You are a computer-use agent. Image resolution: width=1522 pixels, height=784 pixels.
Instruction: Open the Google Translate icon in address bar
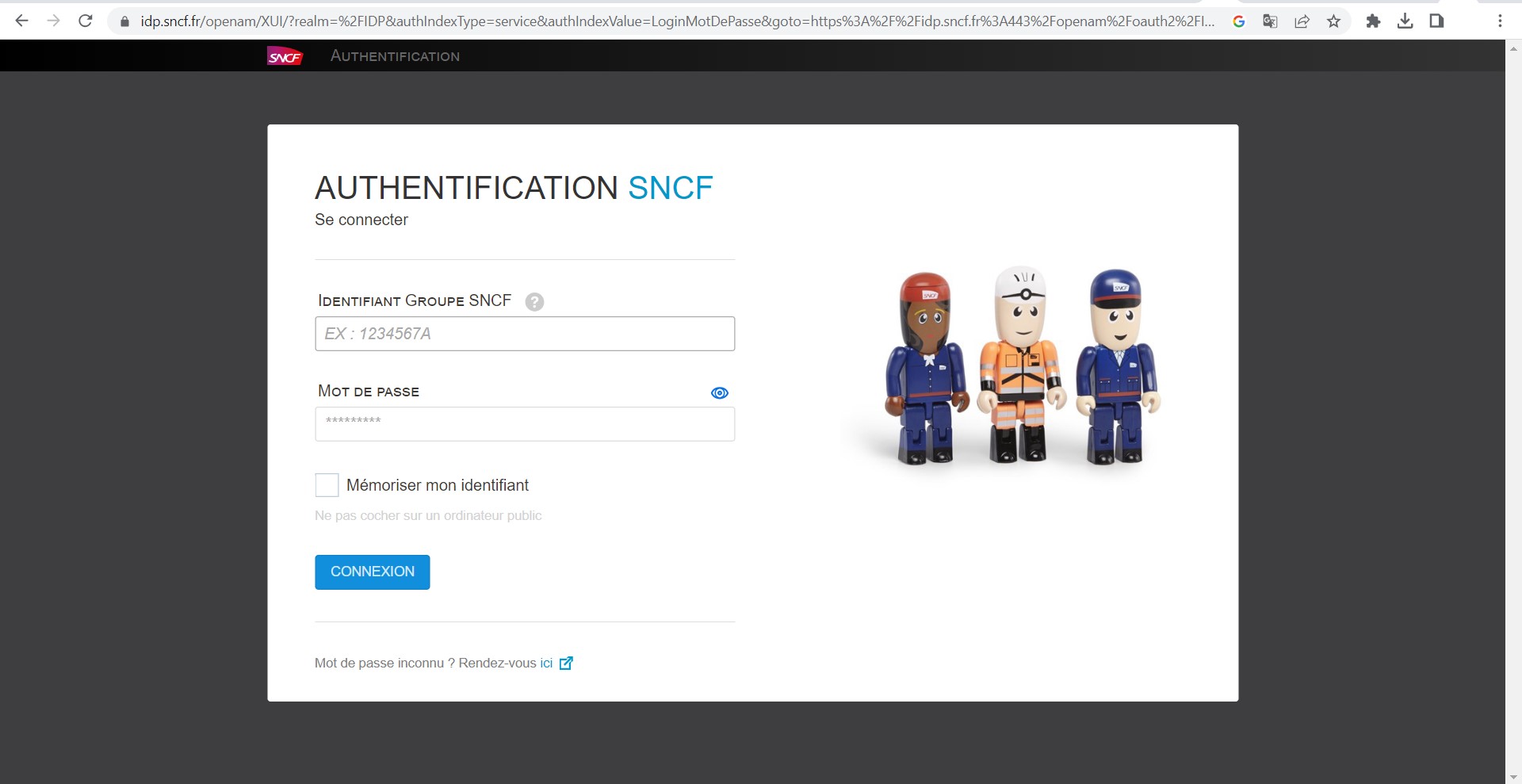coord(1270,21)
